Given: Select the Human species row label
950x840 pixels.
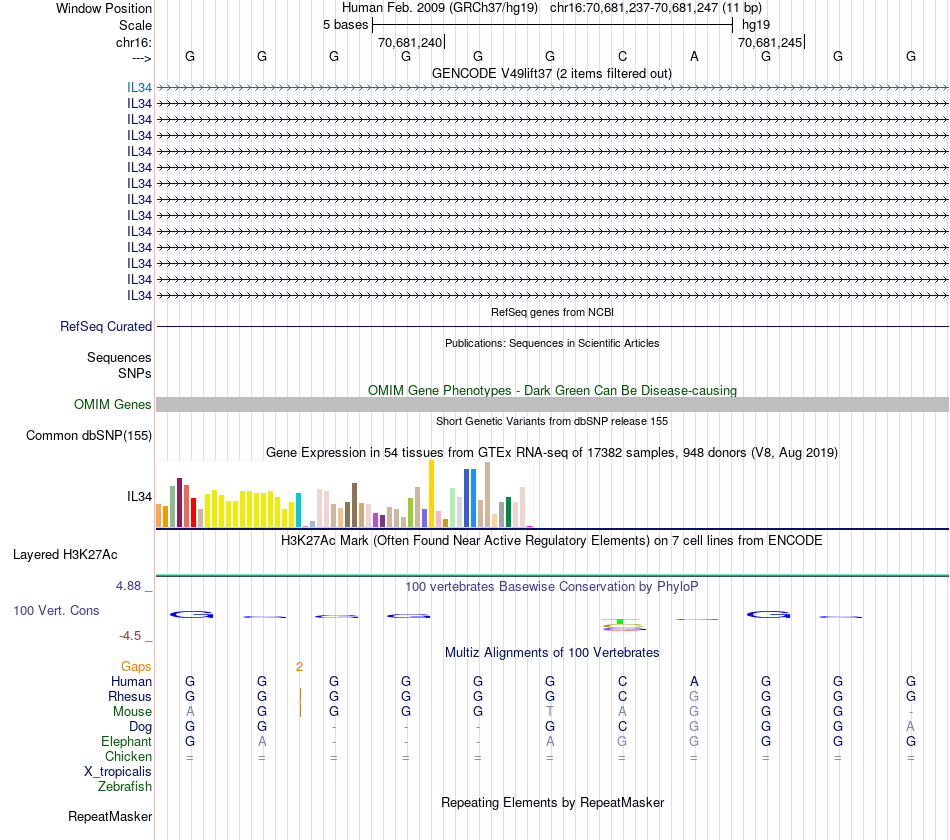Looking at the screenshot, I should 131,681.
